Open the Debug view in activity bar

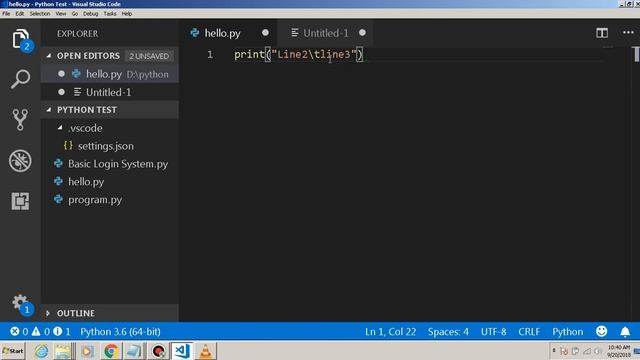click(x=20, y=160)
